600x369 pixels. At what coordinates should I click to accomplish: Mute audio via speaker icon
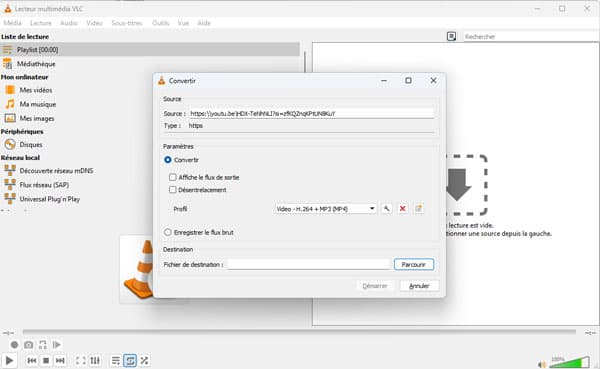pos(542,364)
